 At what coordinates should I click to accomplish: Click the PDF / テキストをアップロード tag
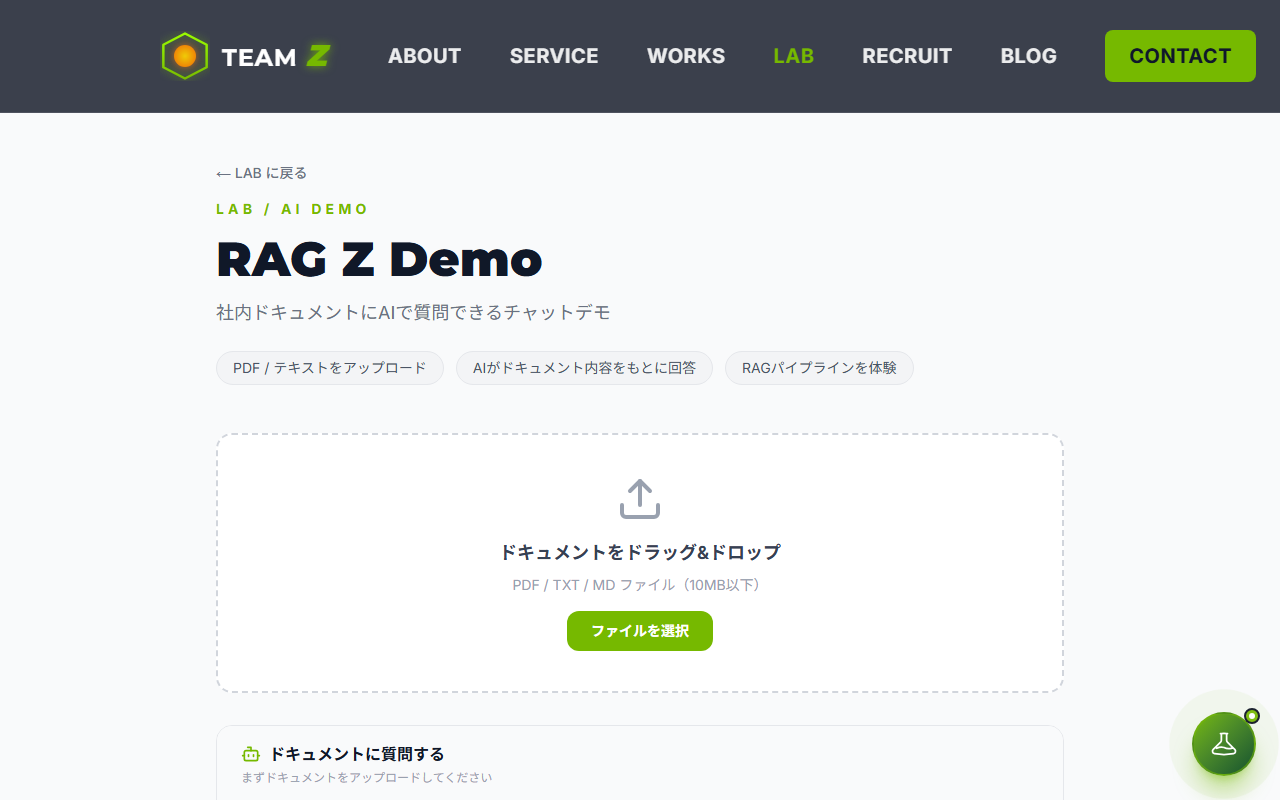pos(330,368)
